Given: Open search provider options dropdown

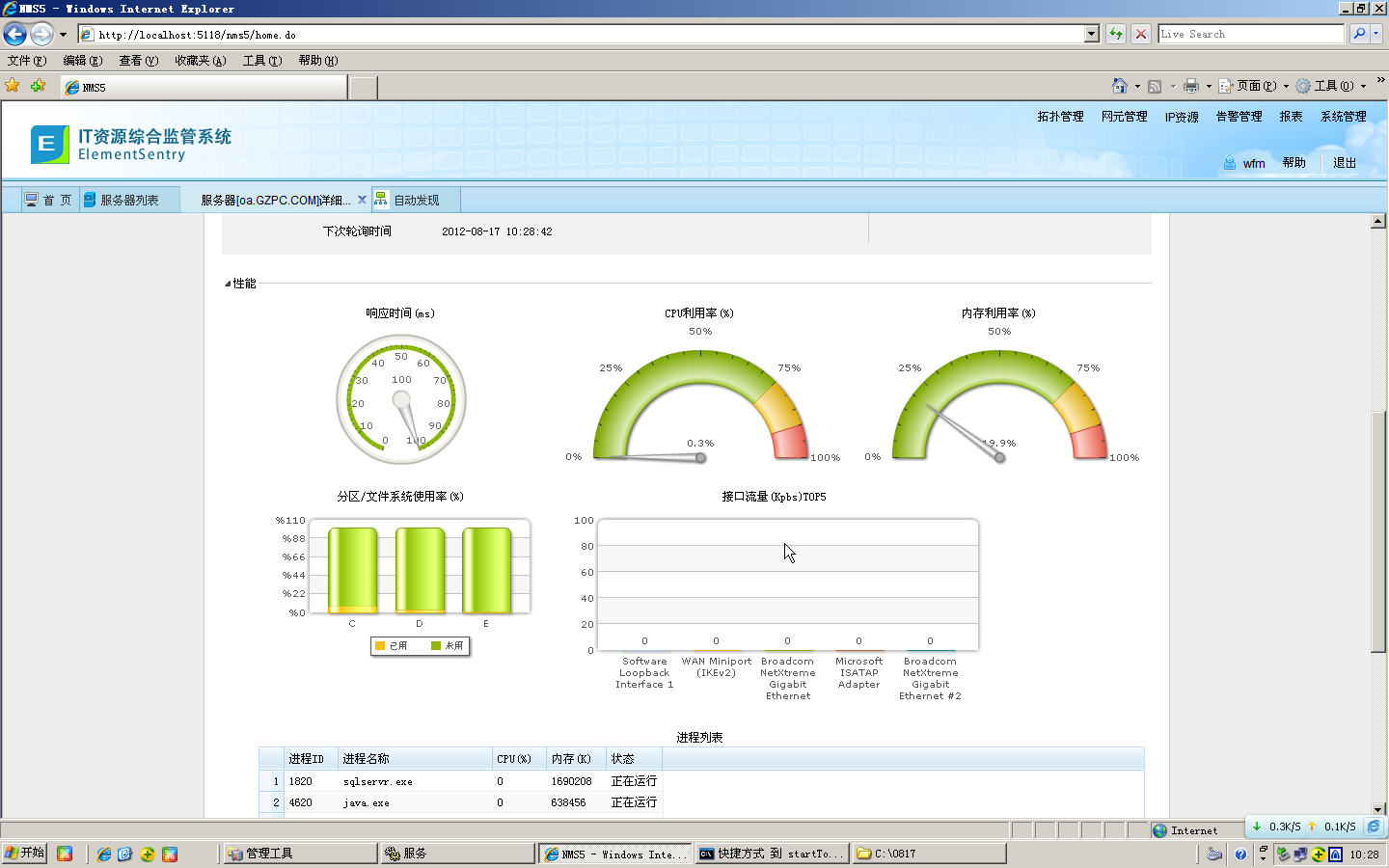Looking at the screenshot, I should click(1376, 34).
